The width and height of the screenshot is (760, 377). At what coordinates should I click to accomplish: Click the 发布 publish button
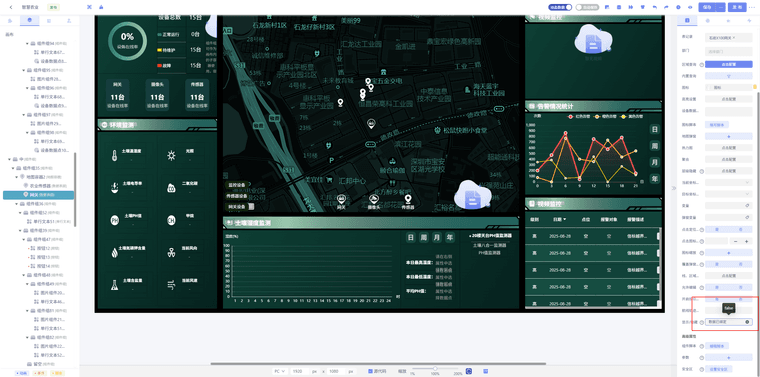click(x=737, y=7)
